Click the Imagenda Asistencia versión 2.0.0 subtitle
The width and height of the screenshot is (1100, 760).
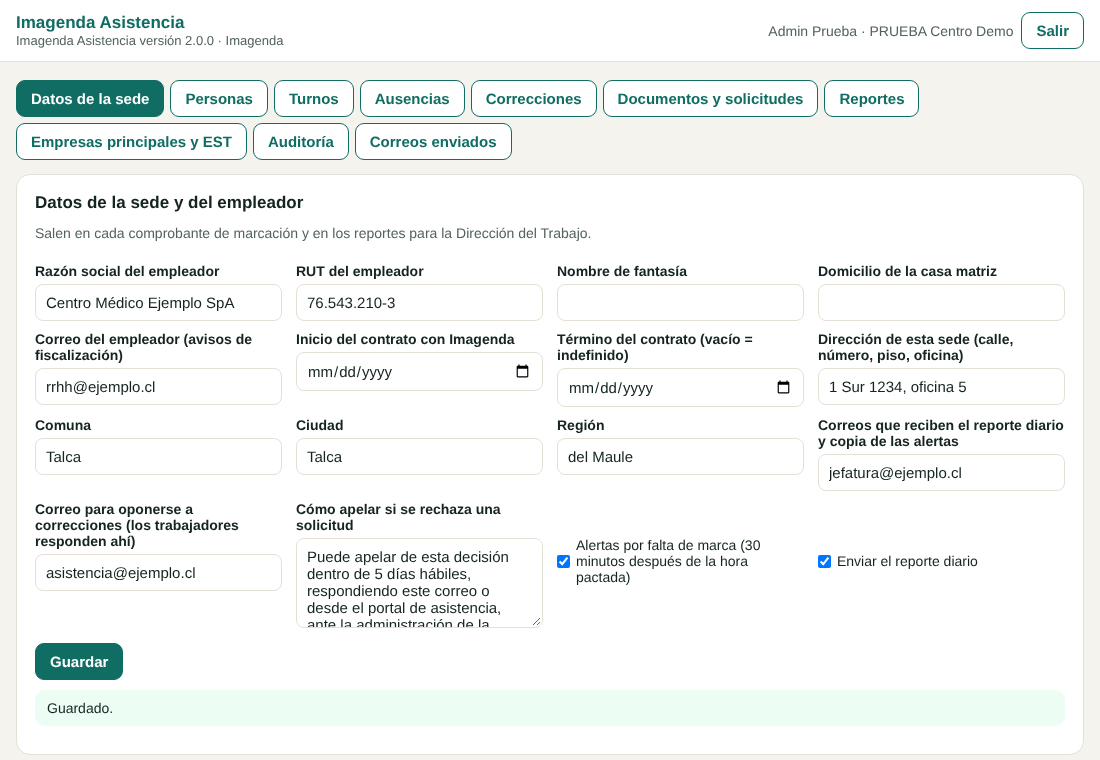[149, 41]
